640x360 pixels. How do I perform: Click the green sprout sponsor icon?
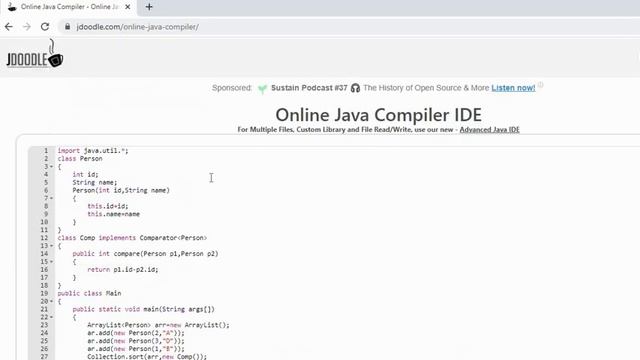[262, 89]
